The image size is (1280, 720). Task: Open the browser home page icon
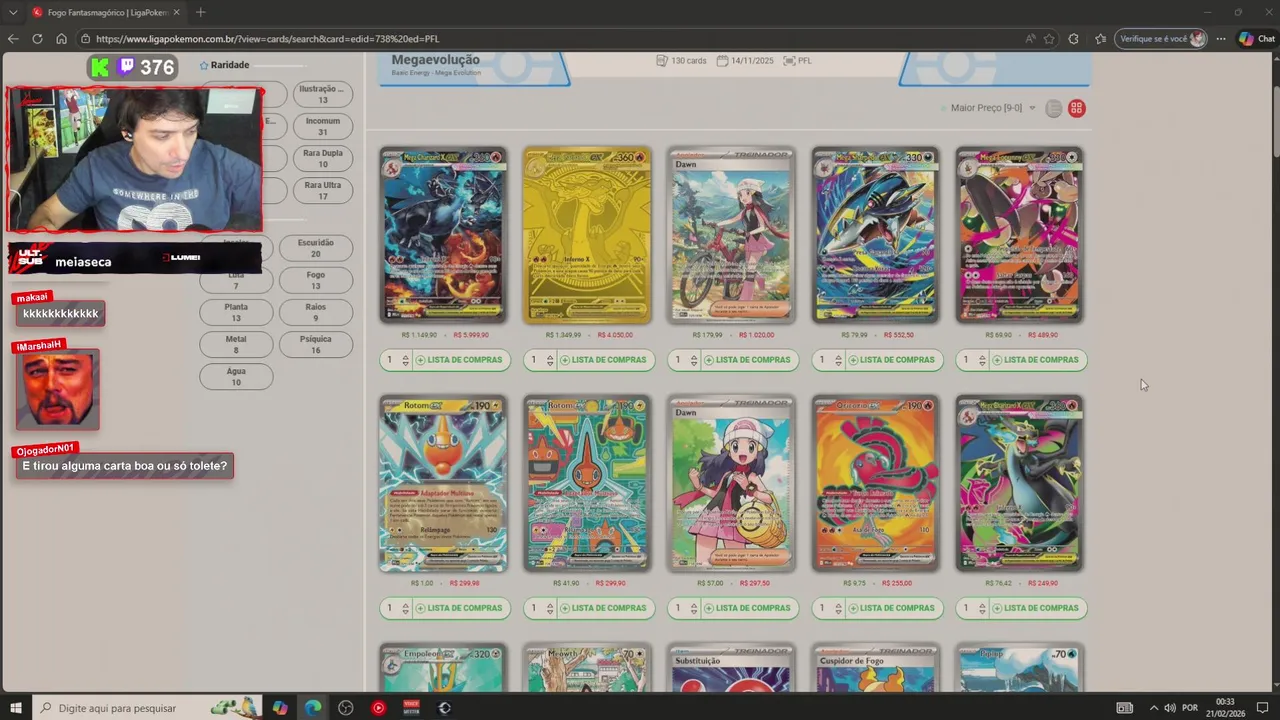(x=61, y=39)
